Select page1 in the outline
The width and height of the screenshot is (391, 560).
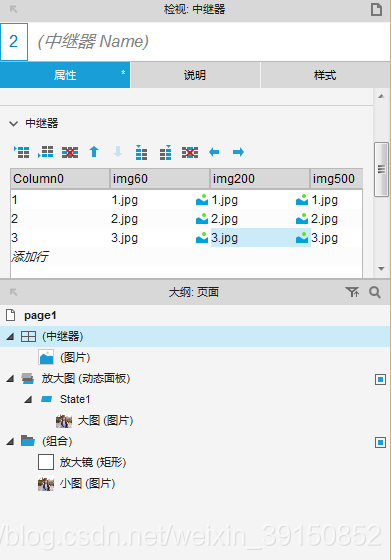tap(40, 315)
